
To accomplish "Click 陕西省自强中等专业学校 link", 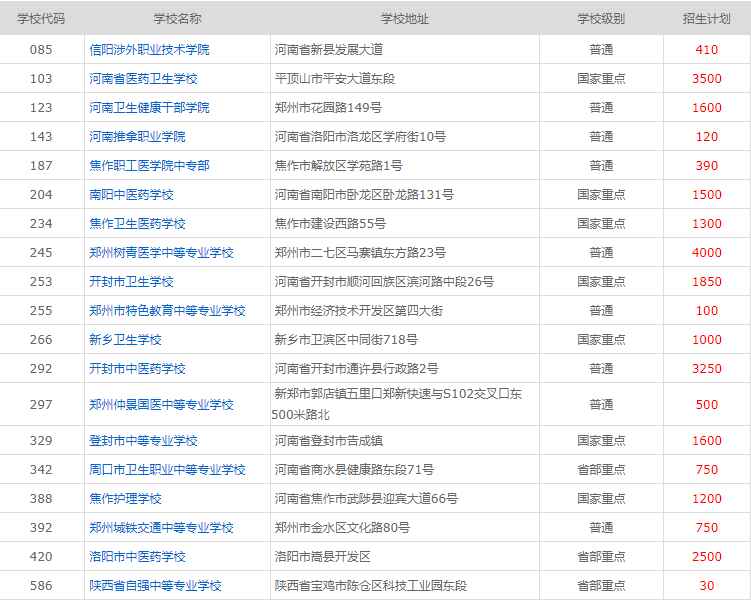I will coord(155,586).
